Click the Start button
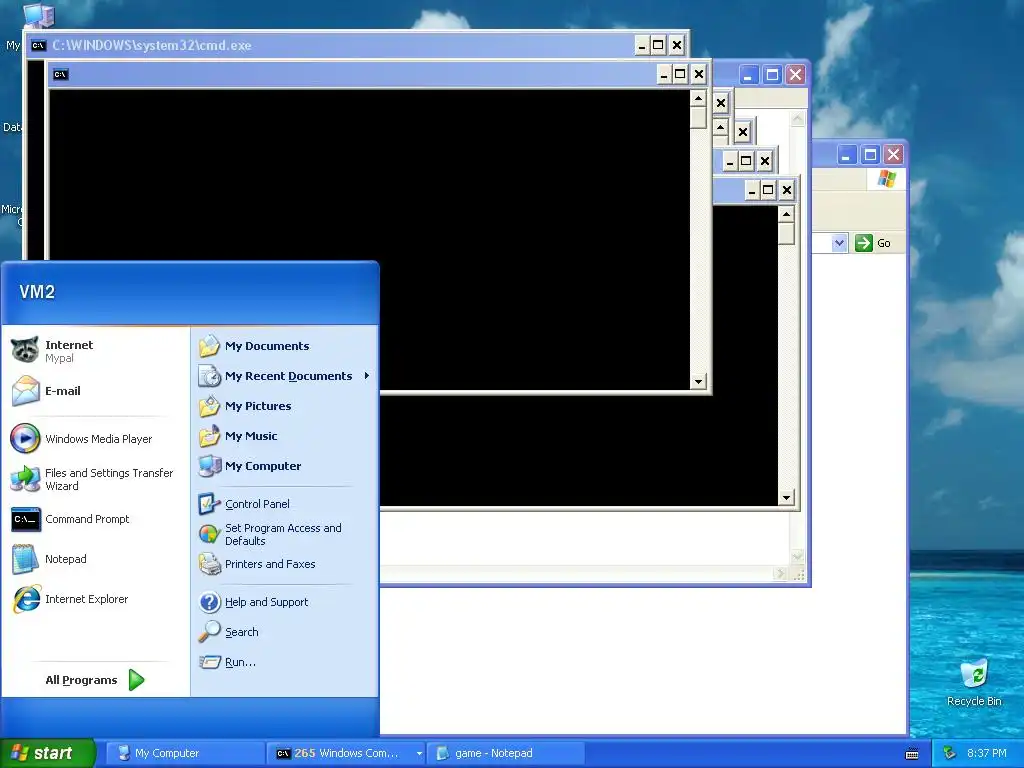 click(x=48, y=753)
